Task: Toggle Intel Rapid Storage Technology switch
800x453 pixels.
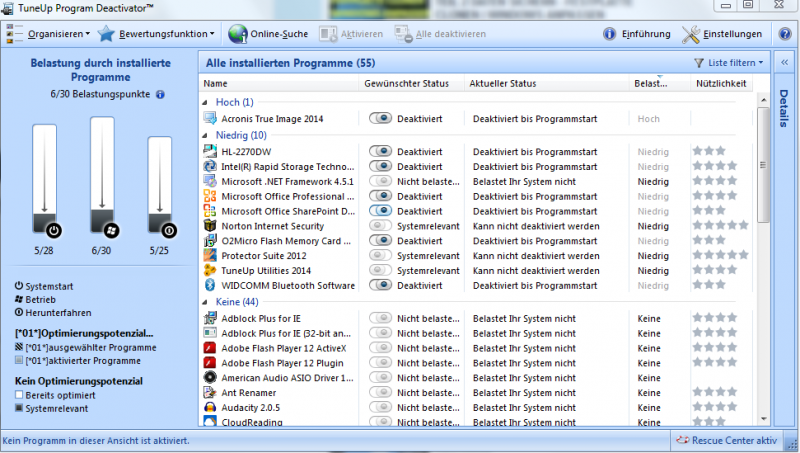Action: coord(381,166)
